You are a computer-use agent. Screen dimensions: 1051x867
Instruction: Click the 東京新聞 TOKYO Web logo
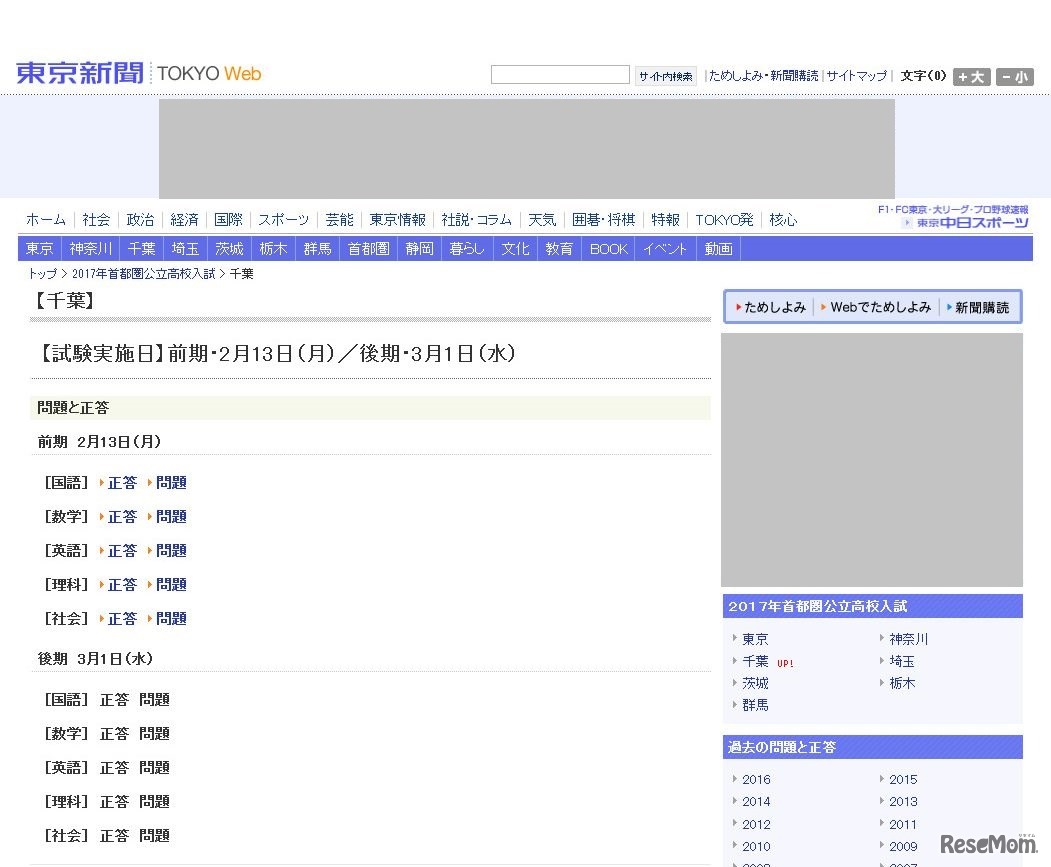click(79, 71)
